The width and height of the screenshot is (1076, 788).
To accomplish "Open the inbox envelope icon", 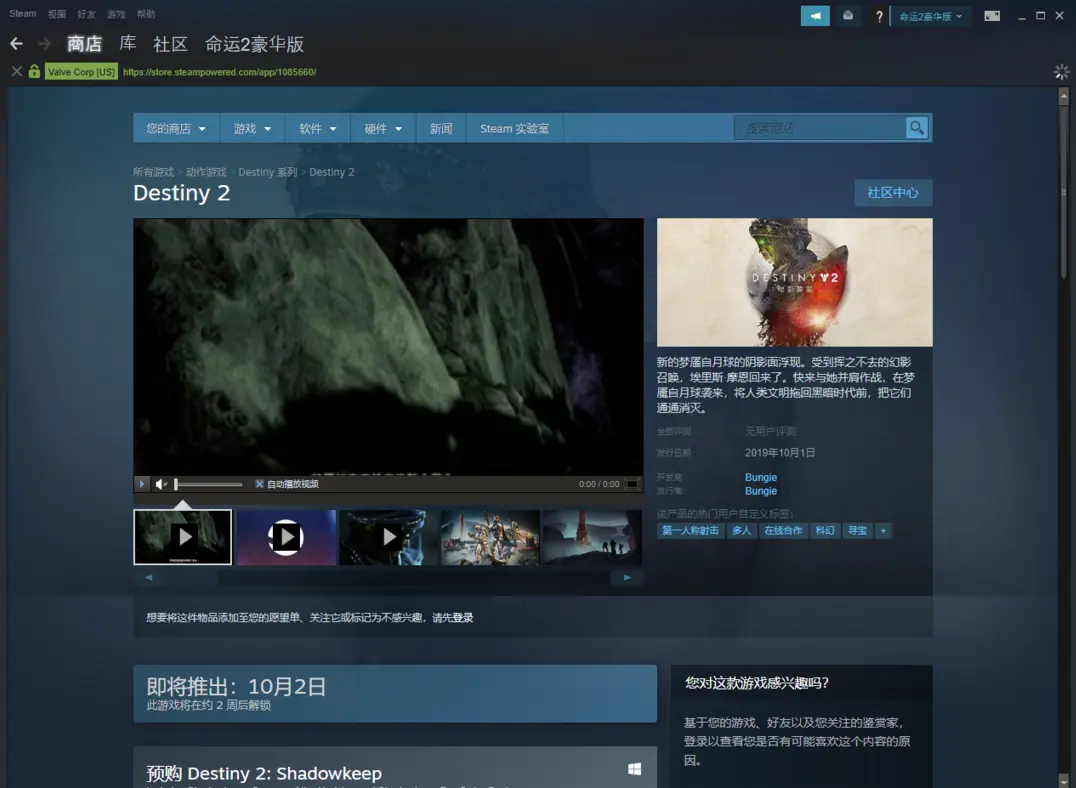I will [x=848, y=16].
